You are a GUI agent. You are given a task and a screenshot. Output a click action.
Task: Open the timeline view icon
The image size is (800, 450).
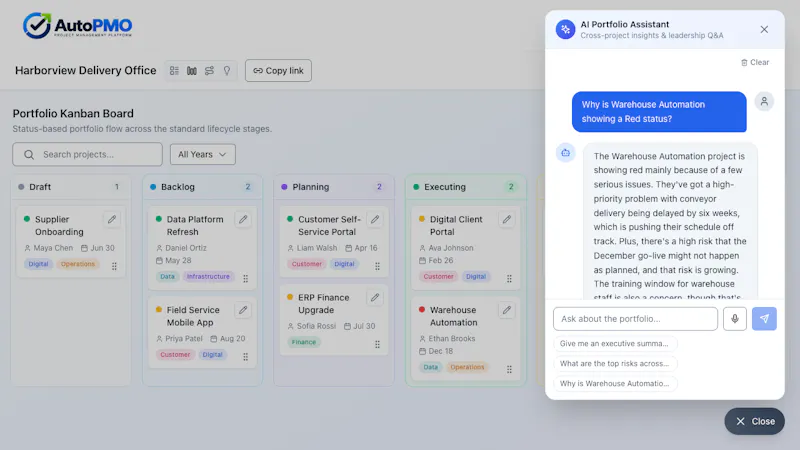tap(209, 70)
